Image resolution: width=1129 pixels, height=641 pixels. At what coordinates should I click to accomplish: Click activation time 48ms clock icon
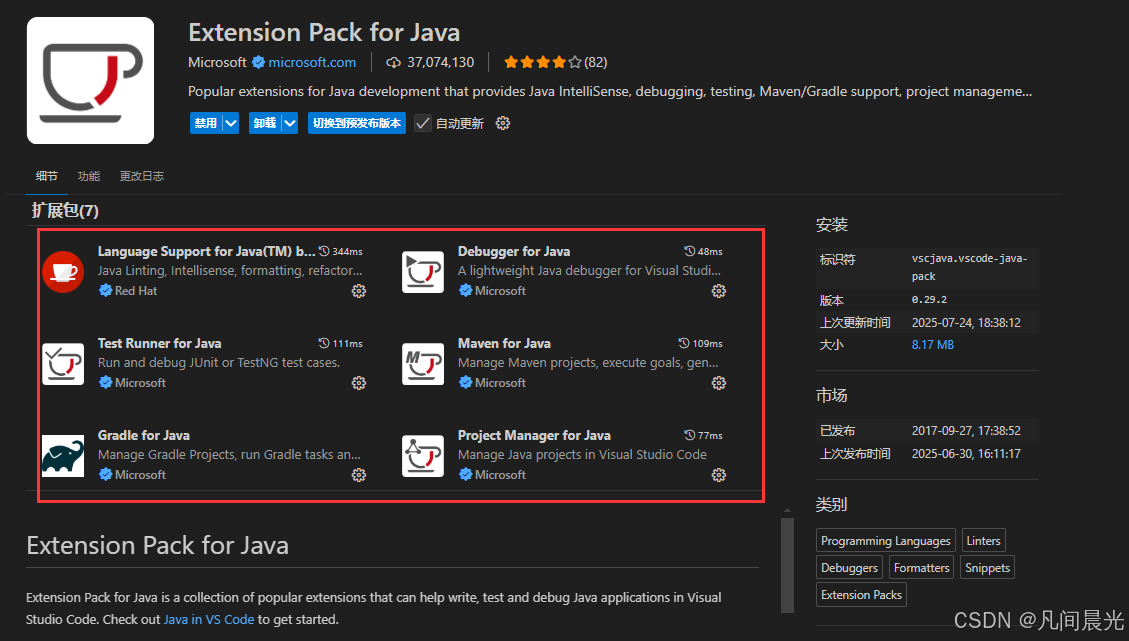[689, 251]
